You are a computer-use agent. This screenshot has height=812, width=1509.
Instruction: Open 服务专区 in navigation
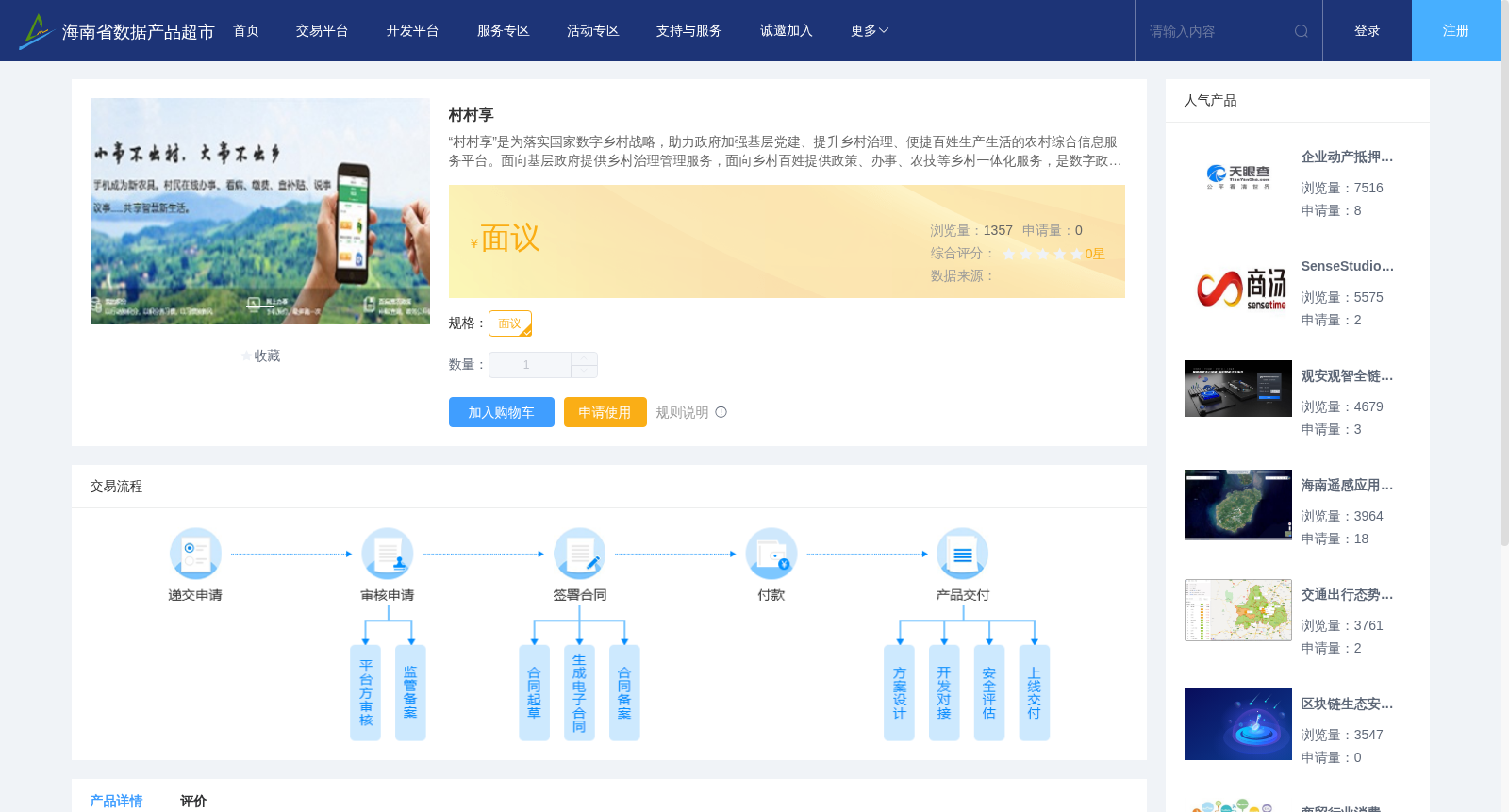[x=504, y=31]
